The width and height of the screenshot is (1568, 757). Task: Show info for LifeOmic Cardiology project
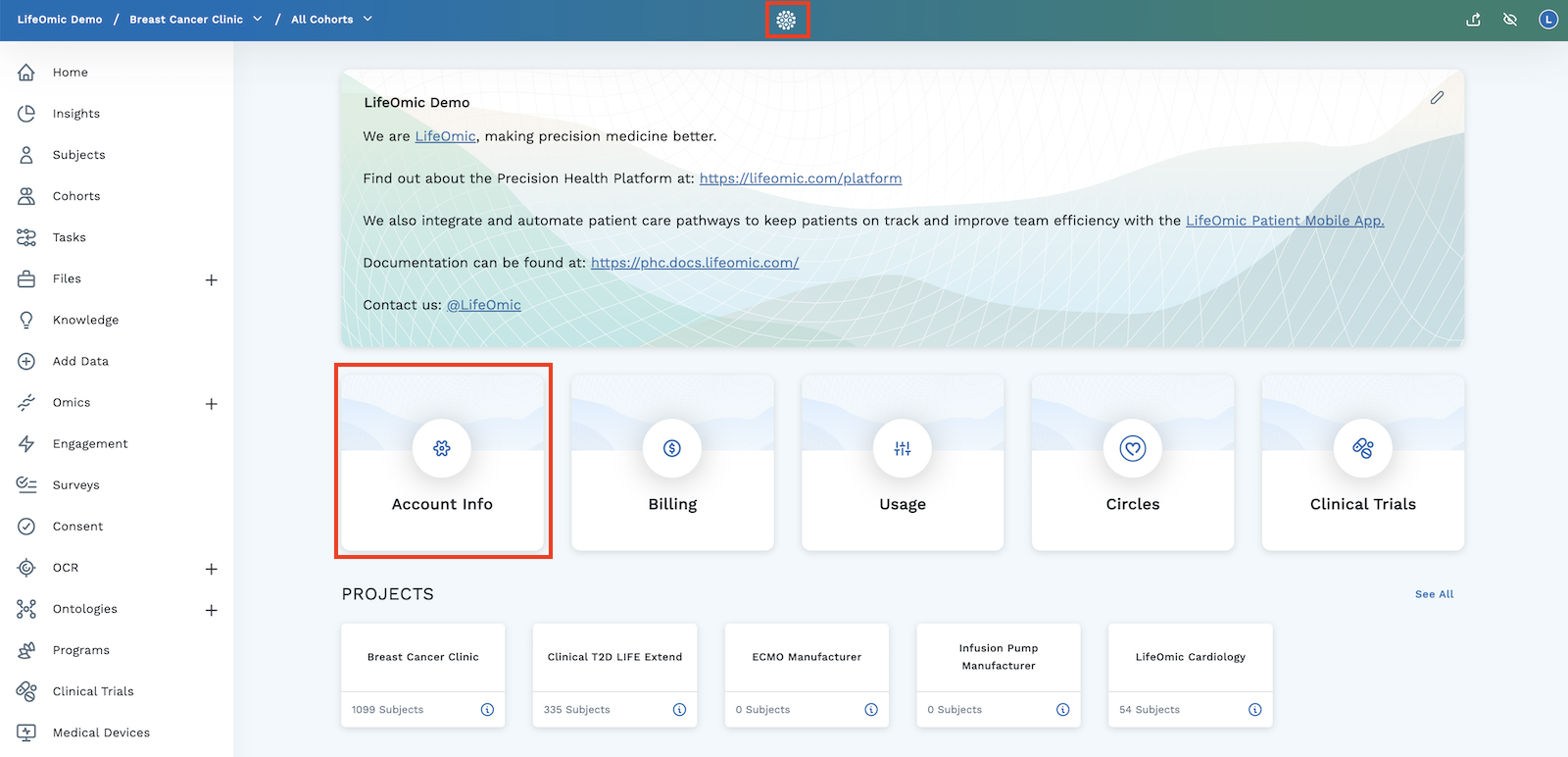[1254, 710]
